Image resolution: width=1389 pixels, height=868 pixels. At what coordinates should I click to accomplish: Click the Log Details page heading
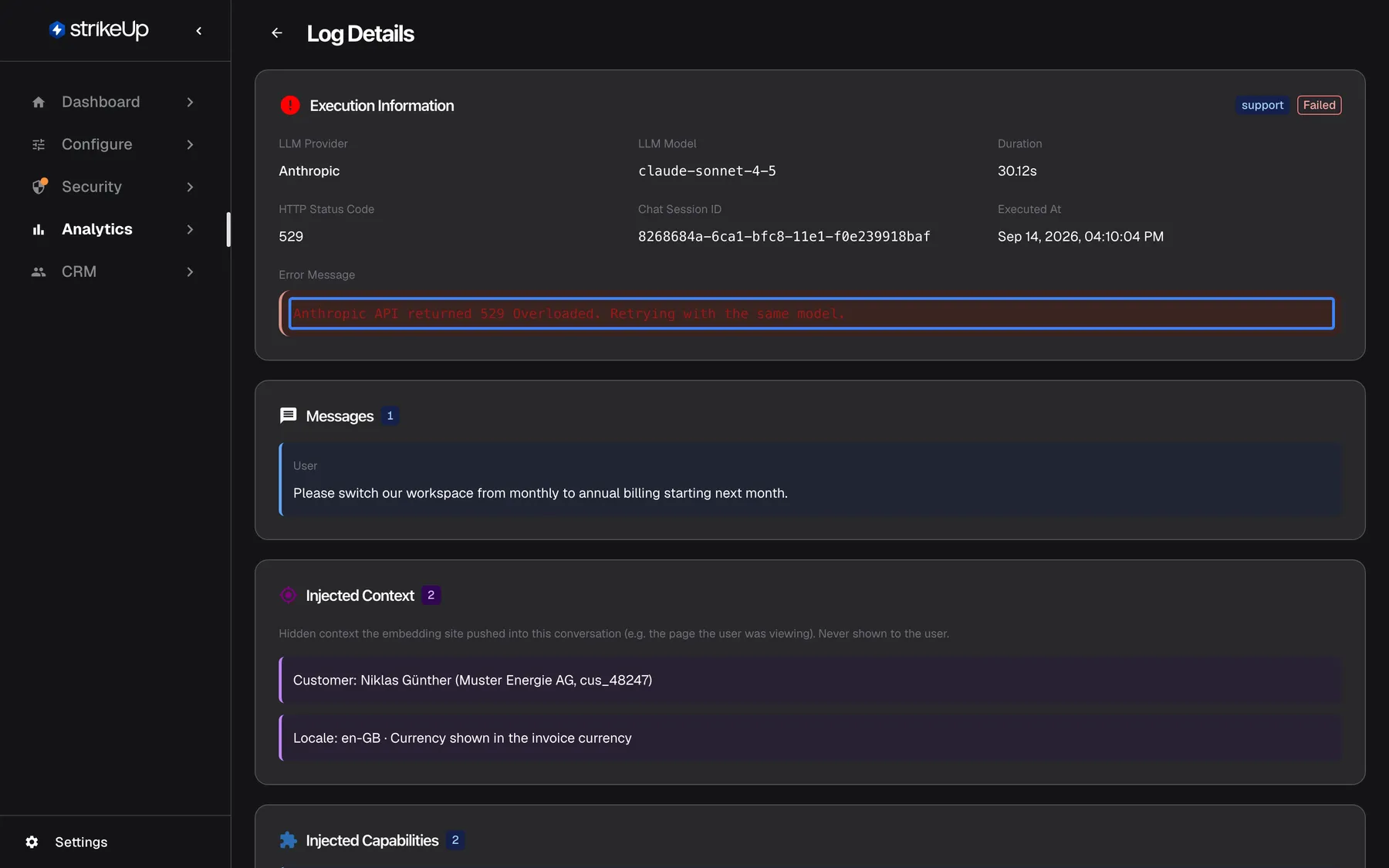[x=360, y=34]
